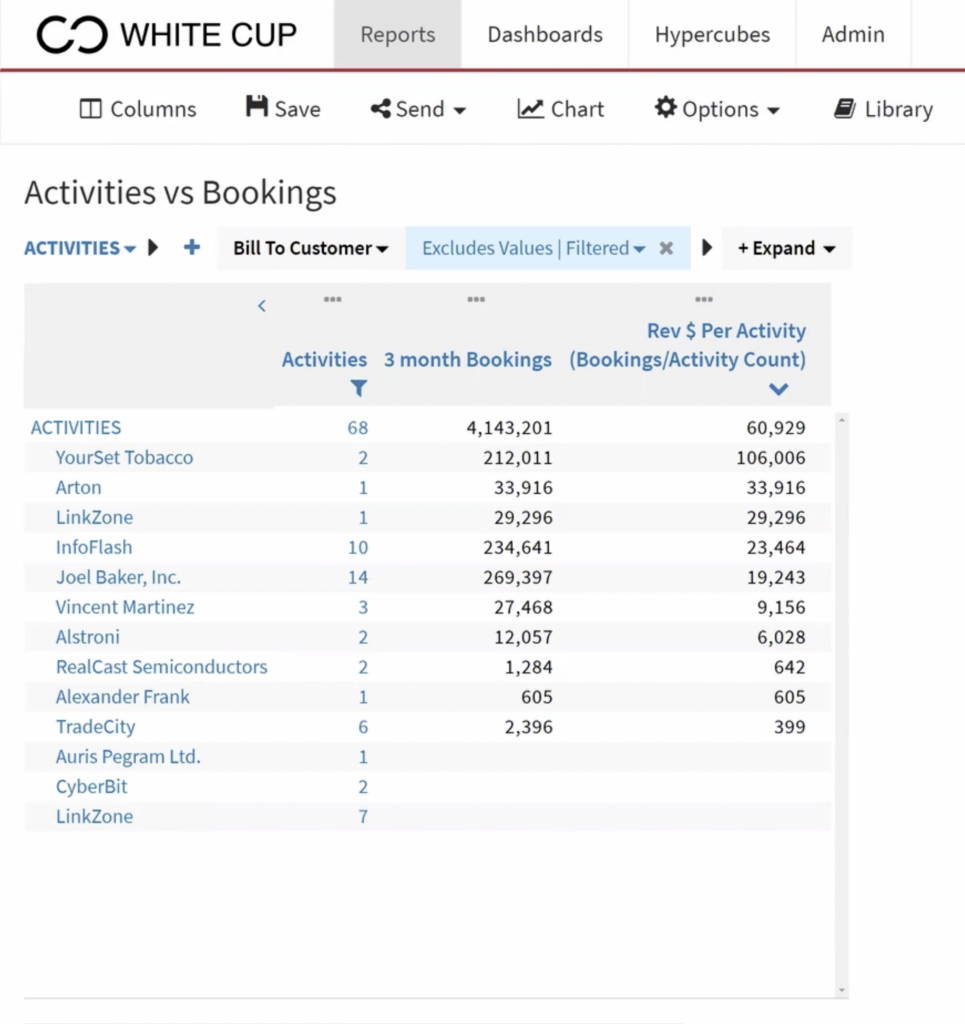Viewport: 965px width, 1024px height.
Task: Open the + Expand dropdown
Action: (786, 248)
